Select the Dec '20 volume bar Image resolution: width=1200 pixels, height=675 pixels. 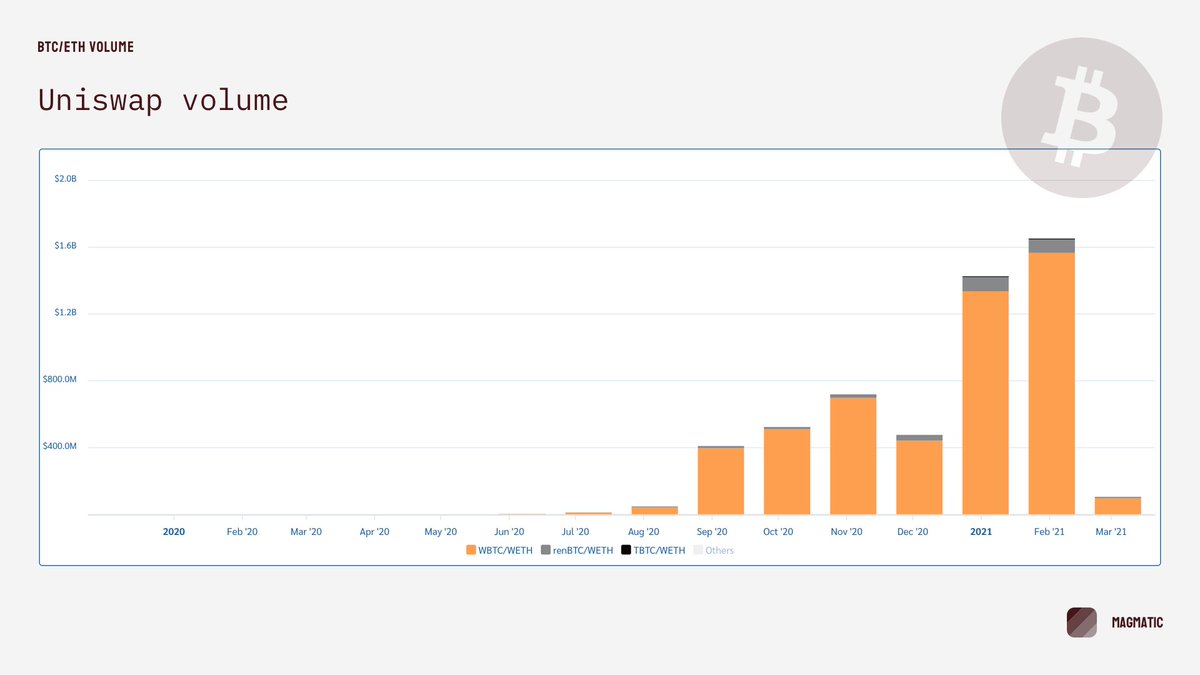coord(919,475)
